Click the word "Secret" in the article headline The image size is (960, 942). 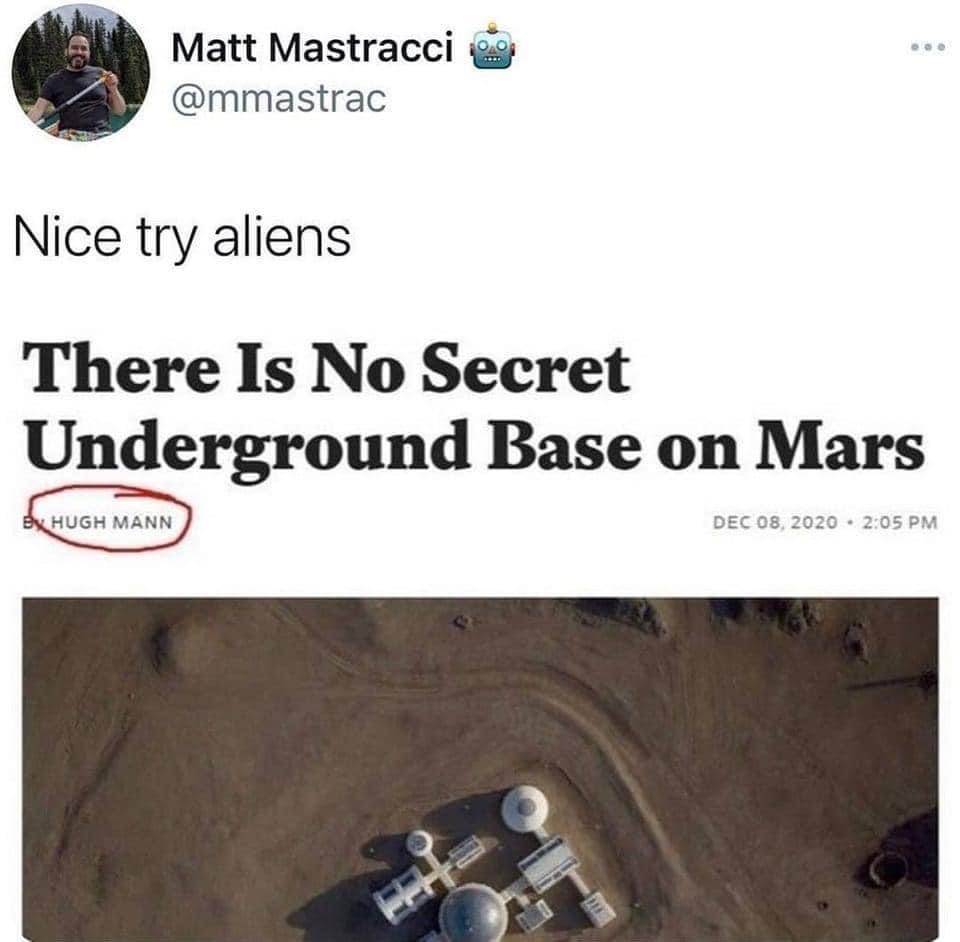(526, 369)
